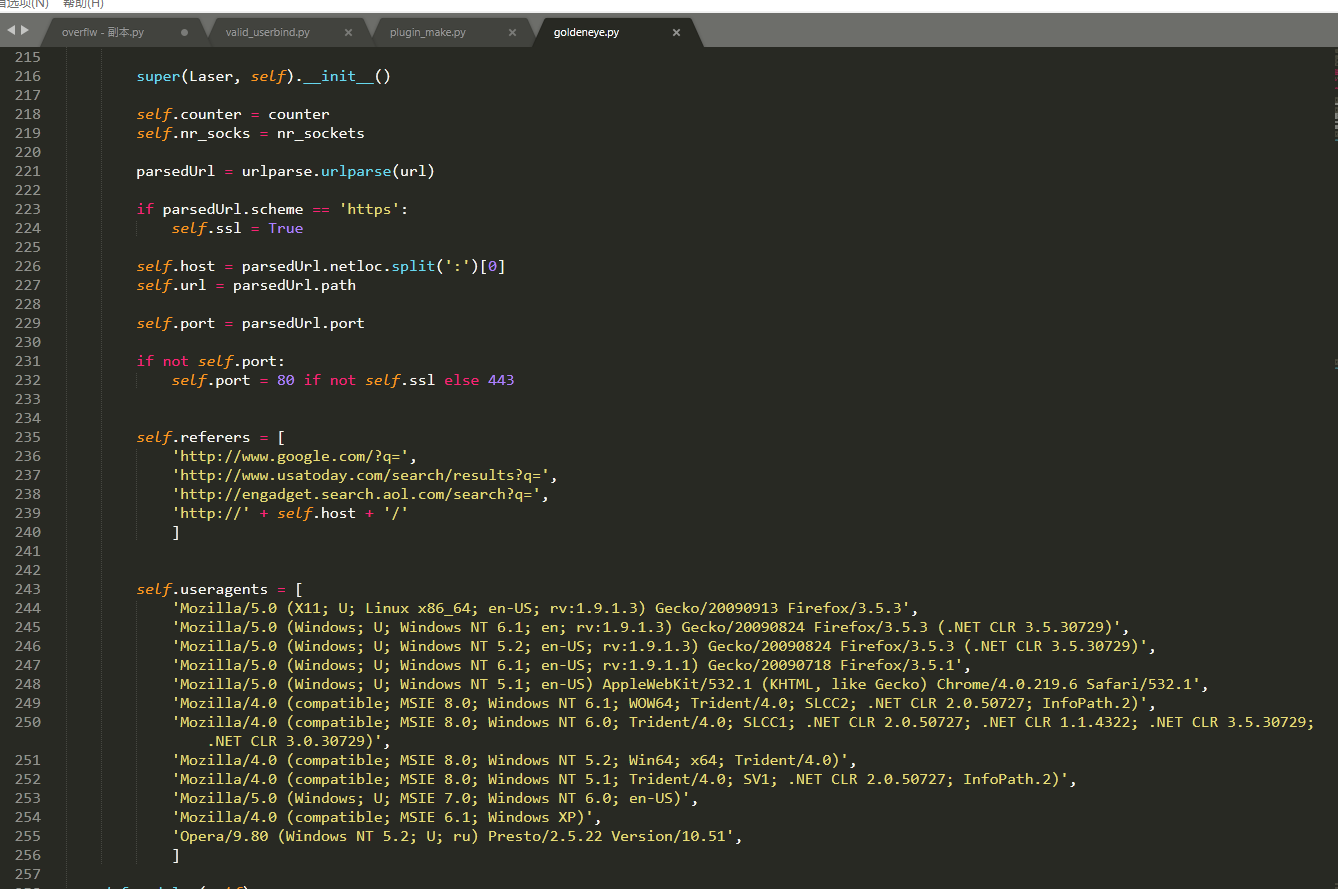Click the number 443 in the code
The height and width of the screenshot is (889, 1338).
(501, 380)
